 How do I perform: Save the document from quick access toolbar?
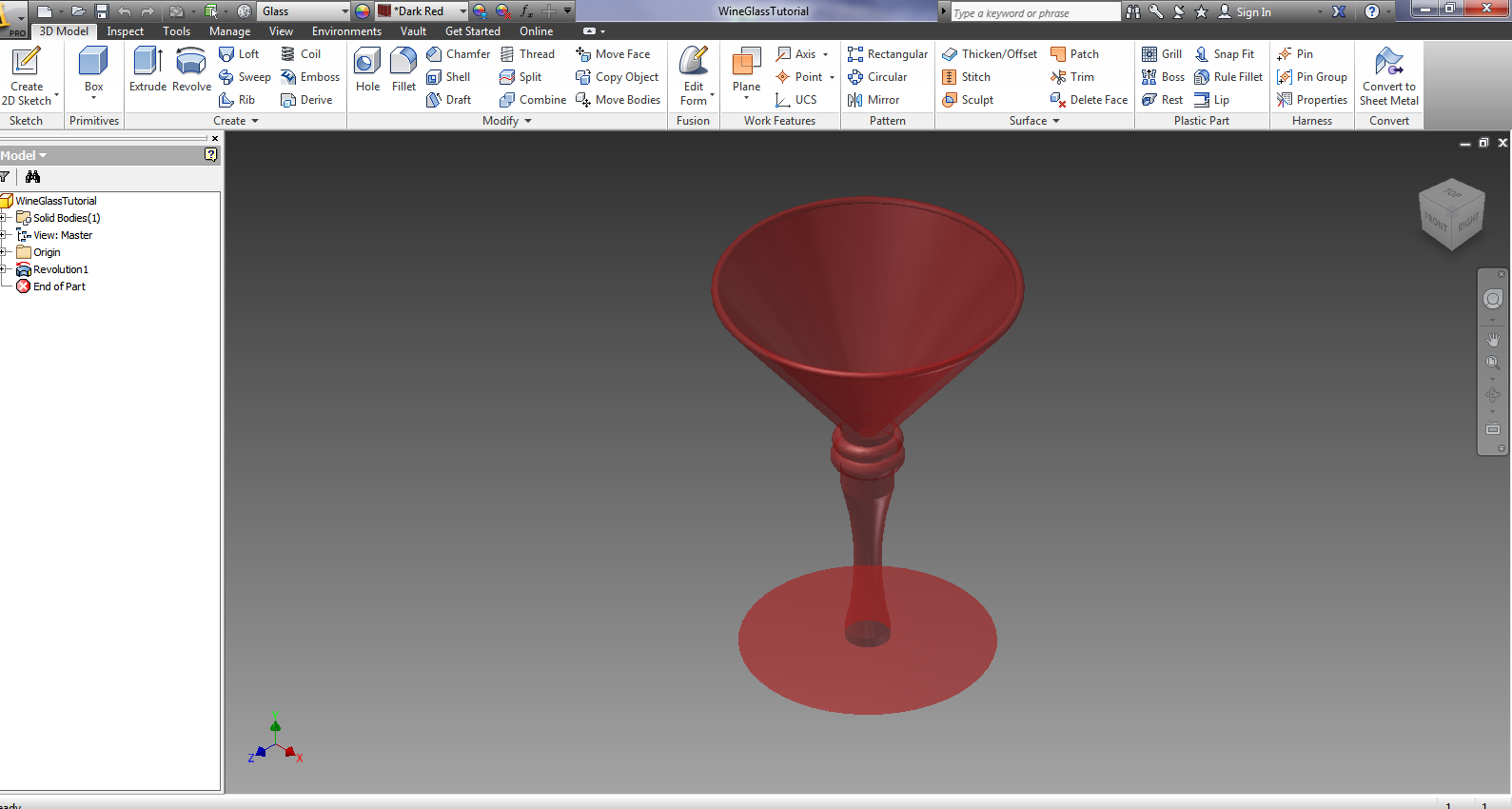(102, 11)
